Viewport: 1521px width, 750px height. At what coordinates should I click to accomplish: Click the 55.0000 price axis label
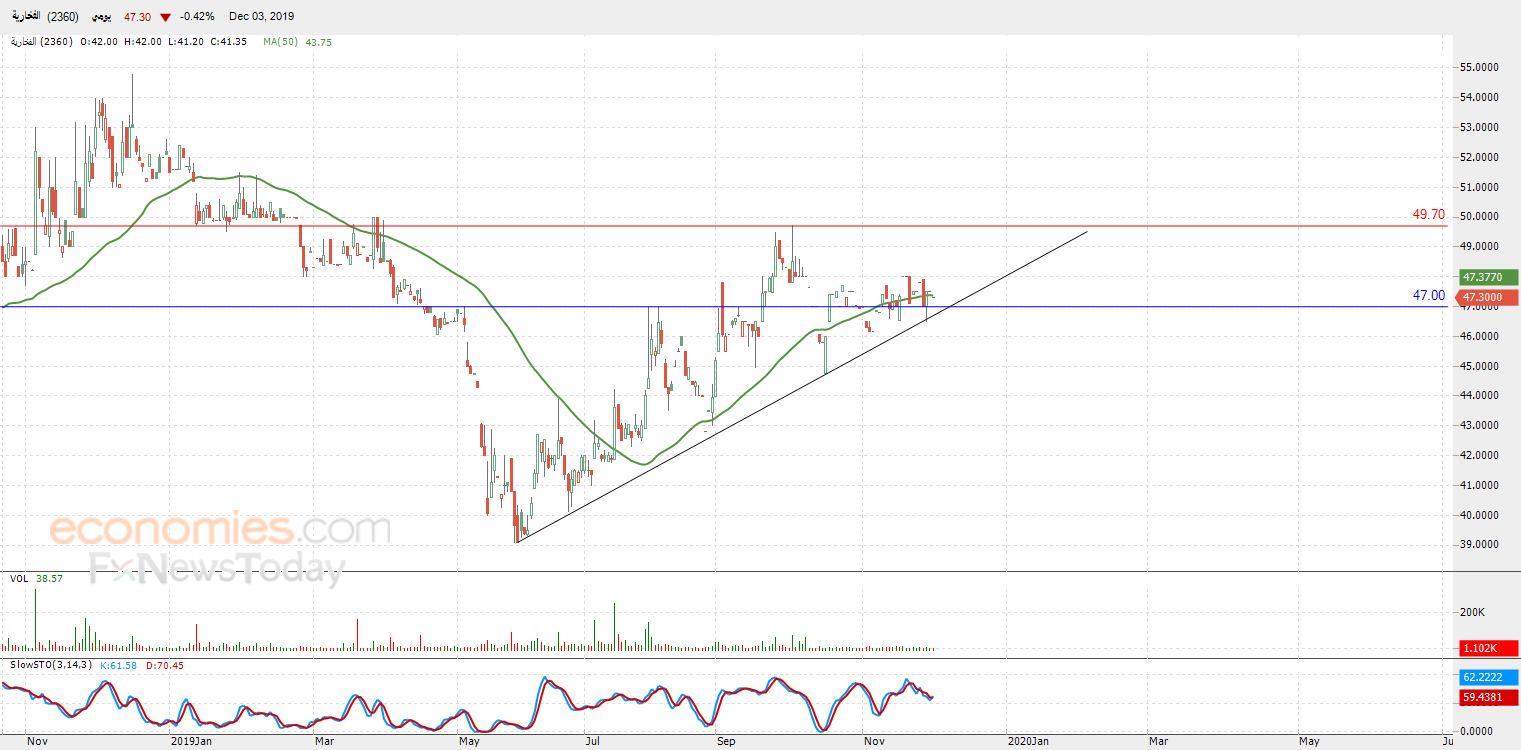tap(1478, 67)
